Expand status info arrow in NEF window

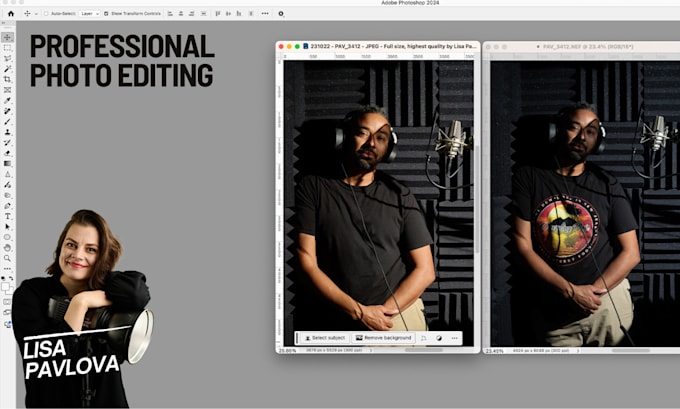[578, 350]
